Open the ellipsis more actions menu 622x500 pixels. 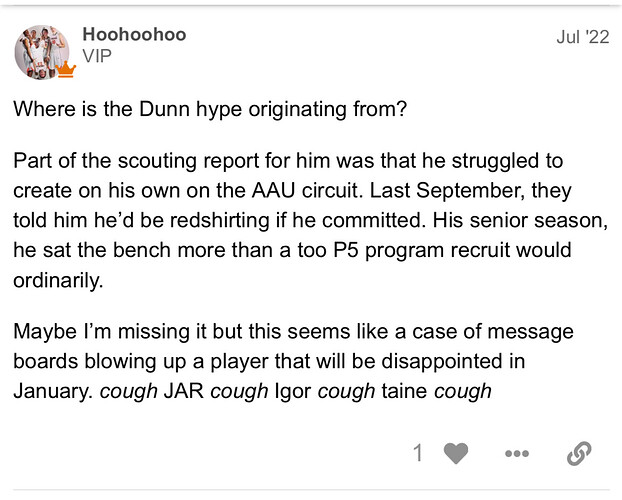tap(516, 453)
